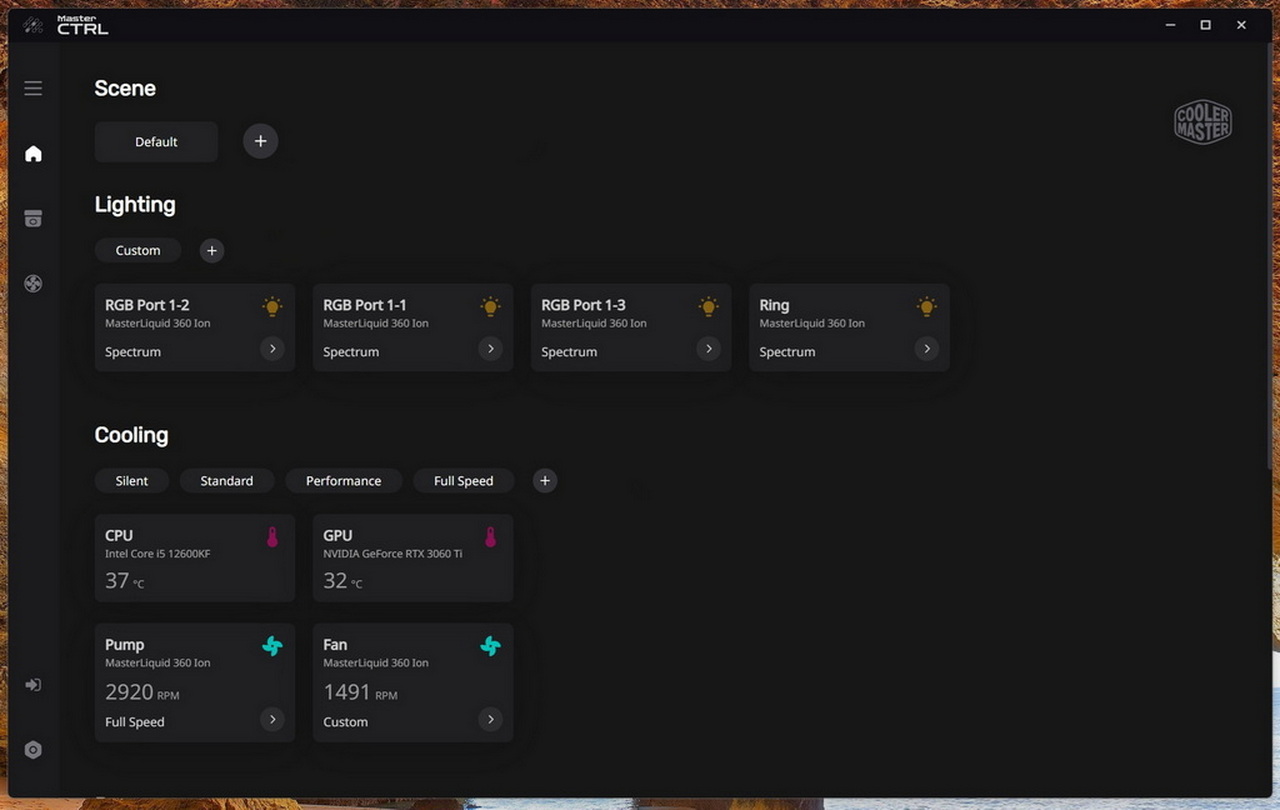1280x810 pixels.
Task: Click the CPU thermometer icon
Action: [x=272, y=538]
